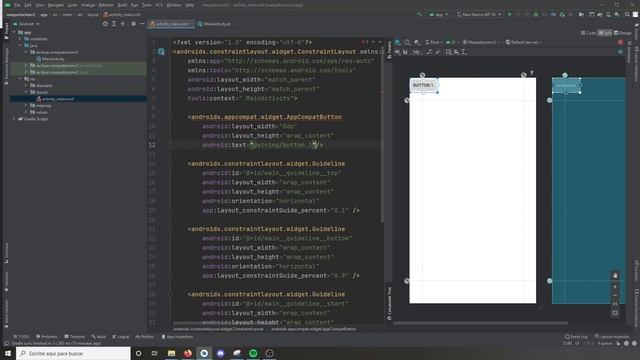Click the Palette side tab

389,50
